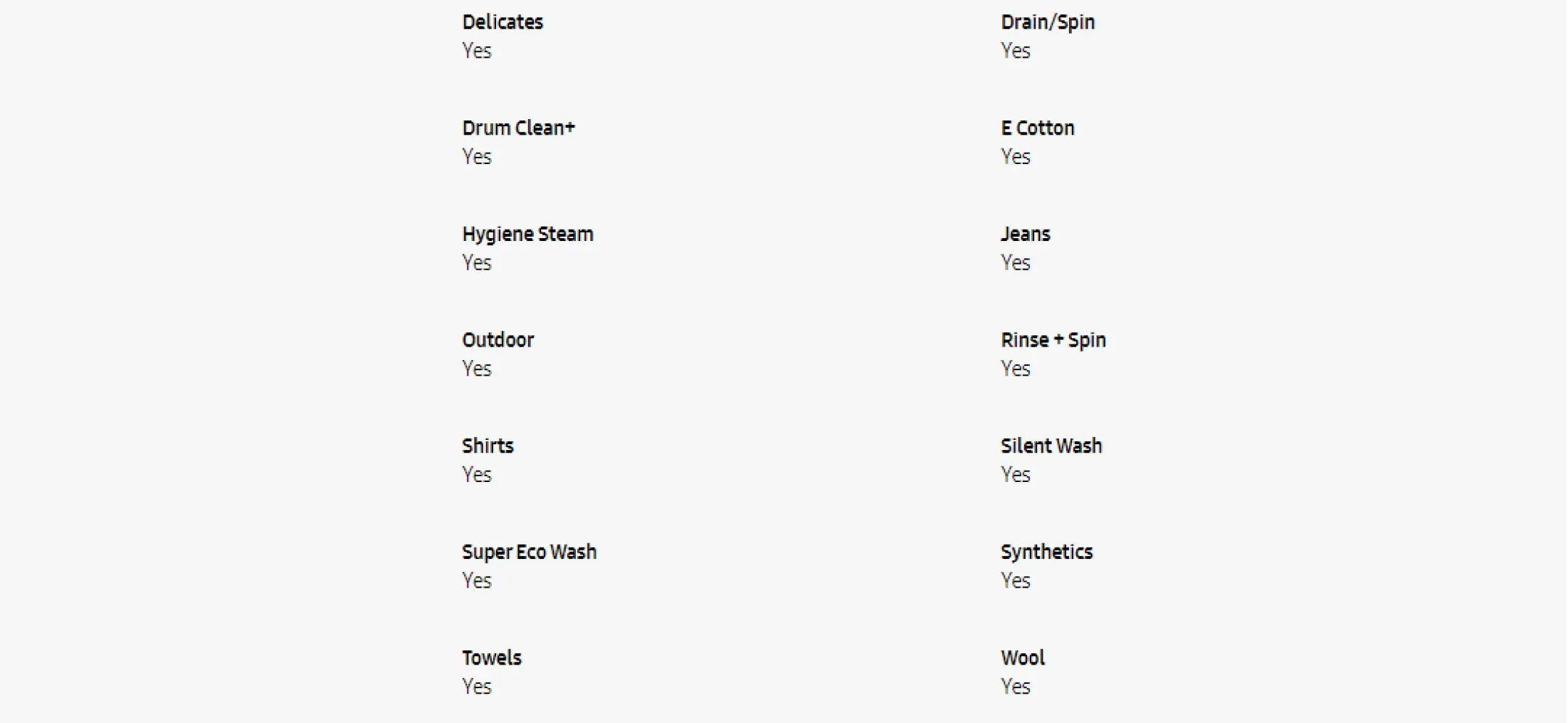Click the Outdoor cycle label

click(x=498, y=340)
